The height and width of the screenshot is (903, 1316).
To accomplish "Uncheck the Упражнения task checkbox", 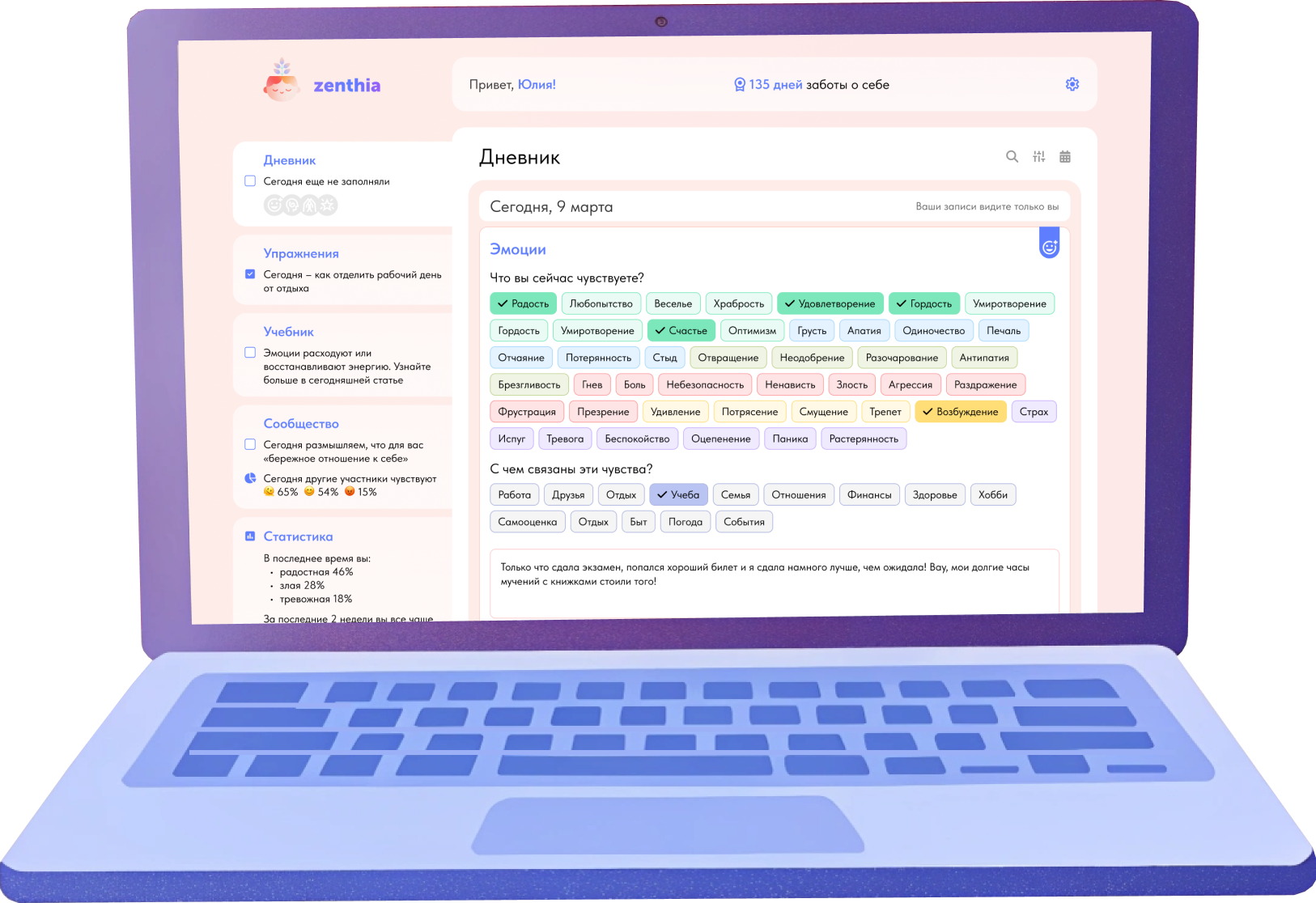I will [250, 274].
